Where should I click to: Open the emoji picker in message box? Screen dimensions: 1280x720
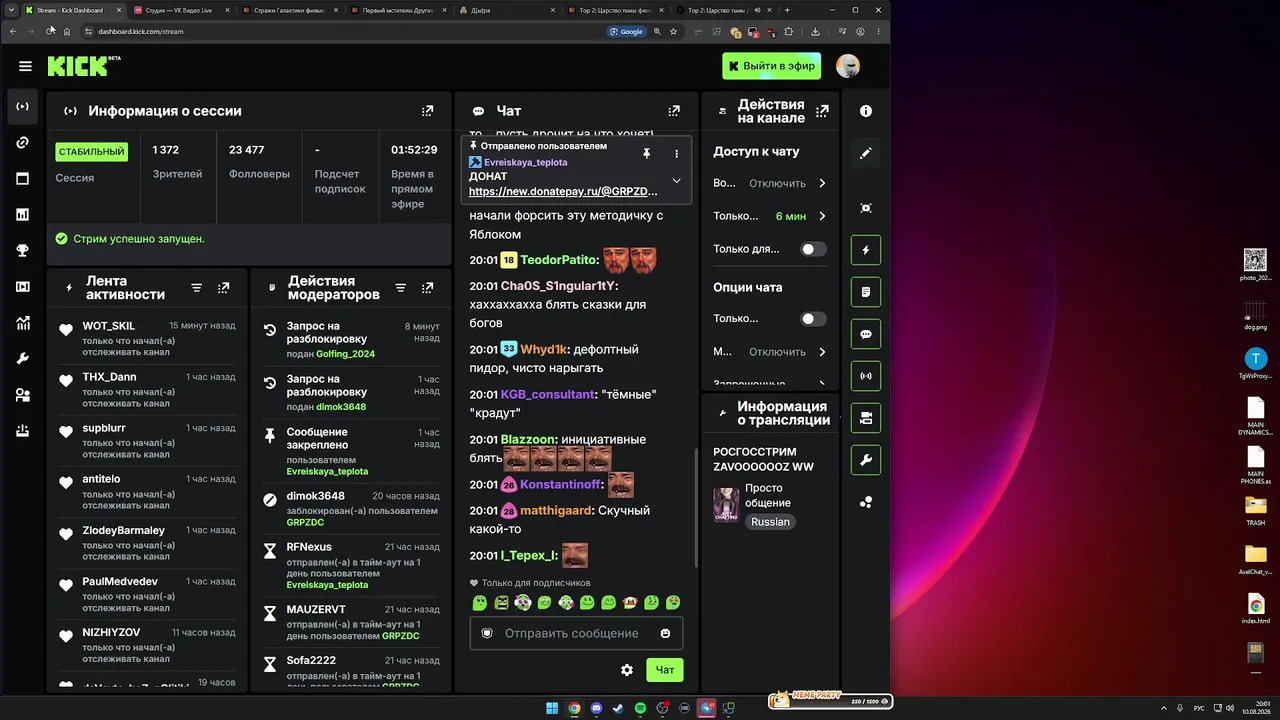point(665,633)
